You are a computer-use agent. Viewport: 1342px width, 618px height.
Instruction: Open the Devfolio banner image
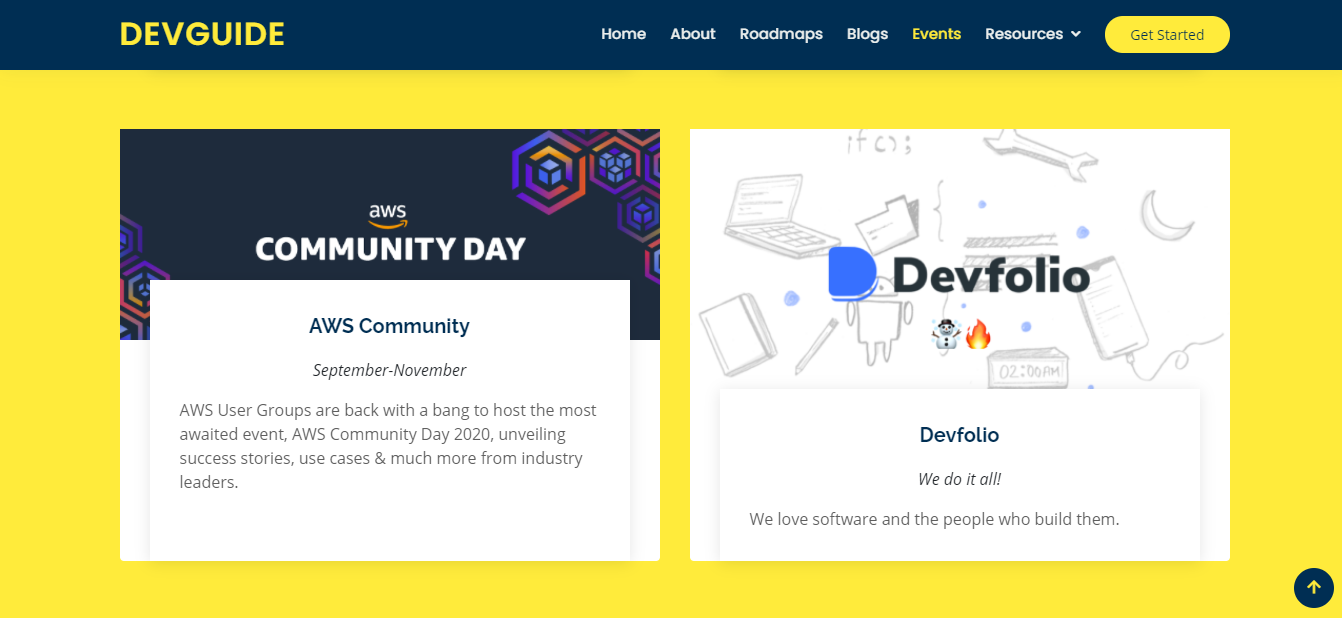960,258
